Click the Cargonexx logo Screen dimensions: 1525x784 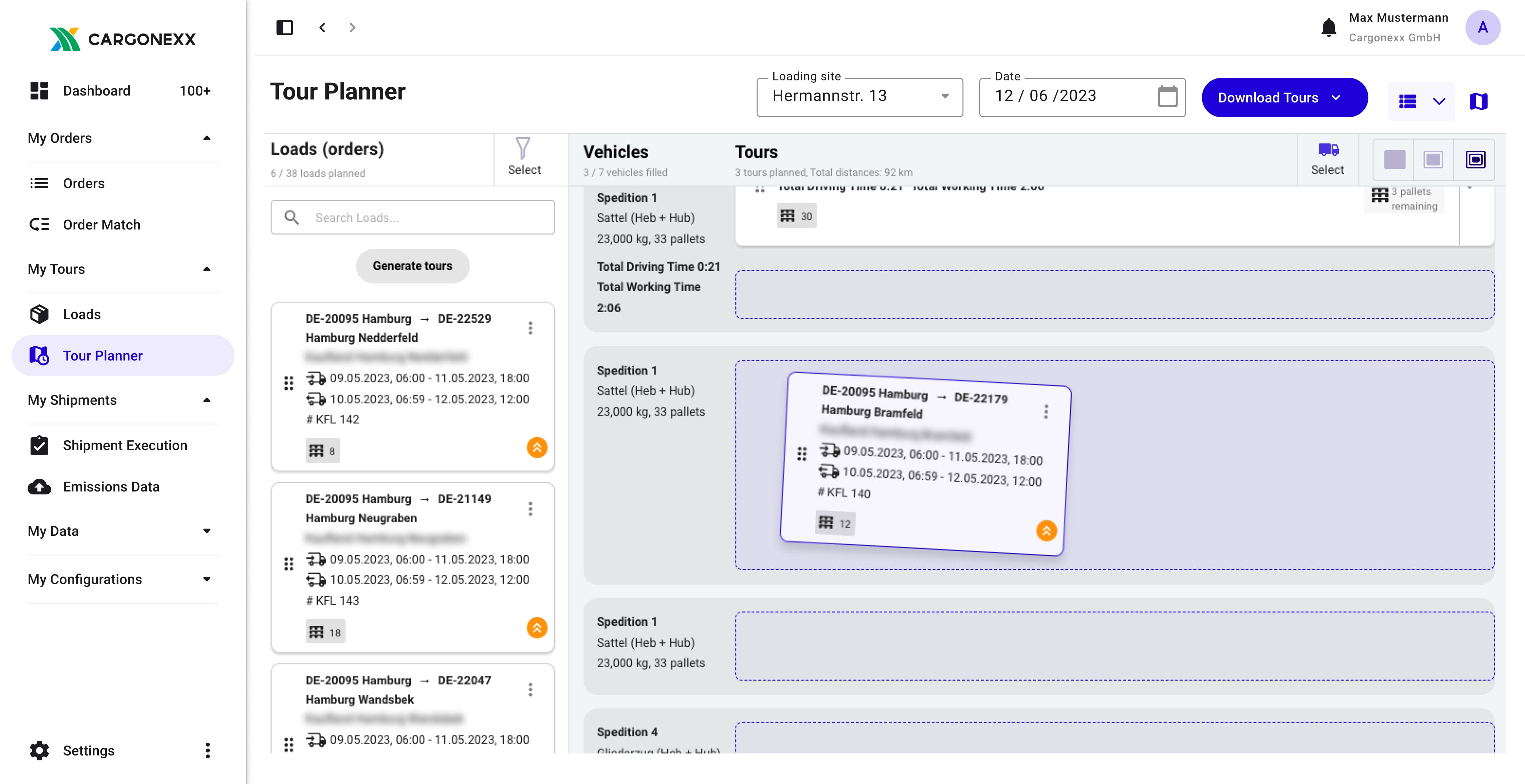tap(122, 39)
